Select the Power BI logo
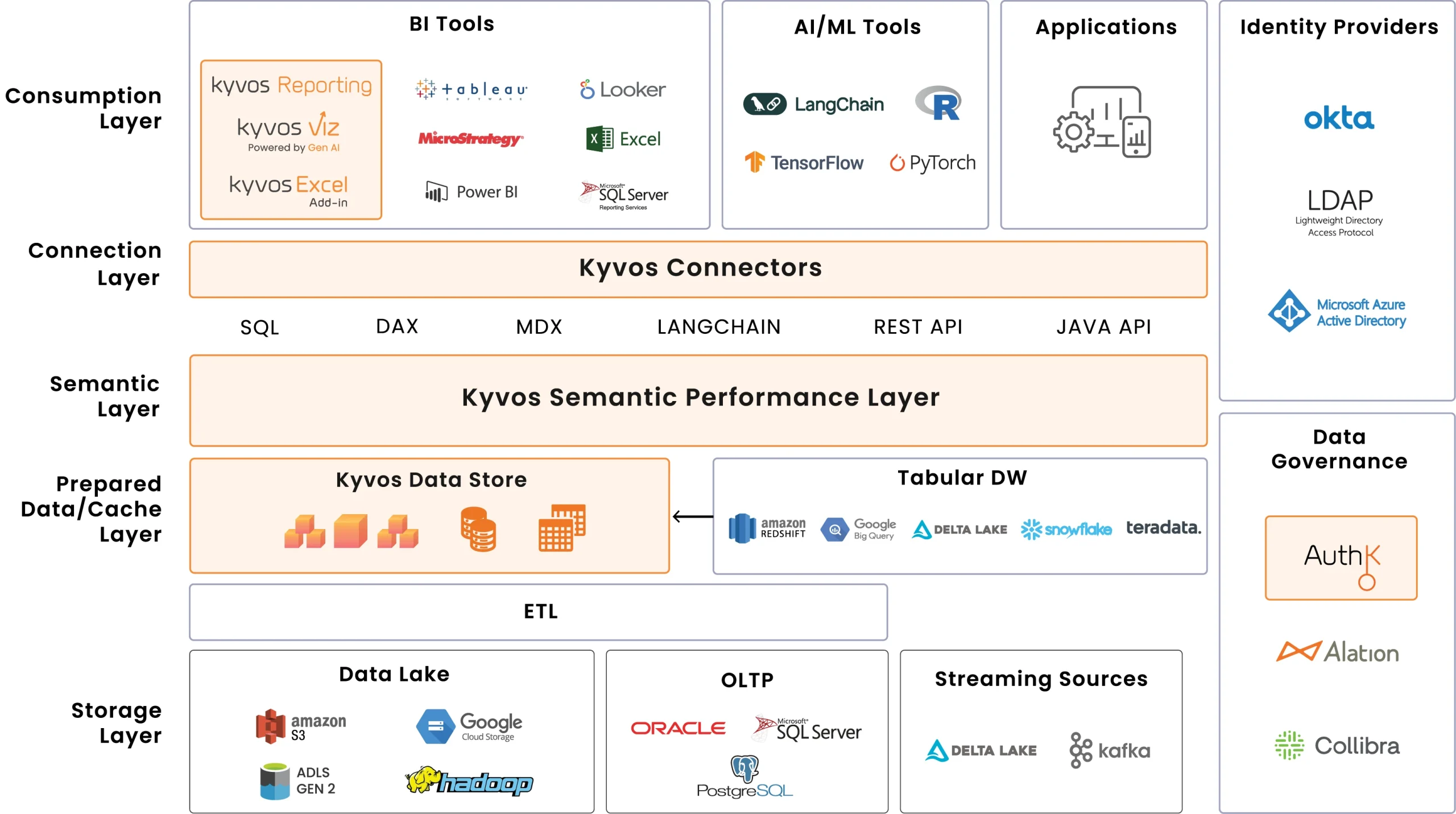The width and height of the screenshot is (1456, 814). click(x=471, y=192)
